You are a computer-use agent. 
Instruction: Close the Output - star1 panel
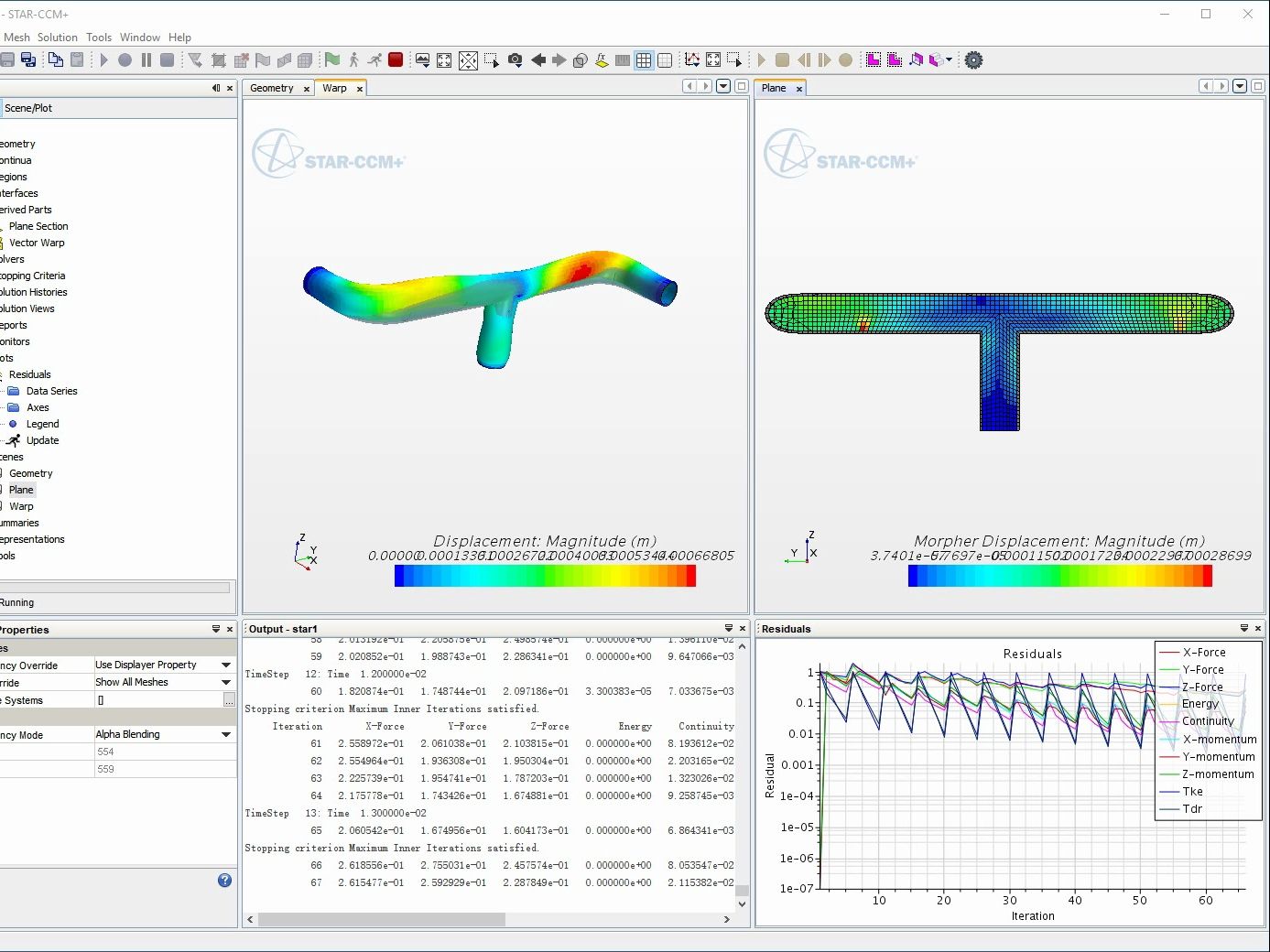pos(743,628)
